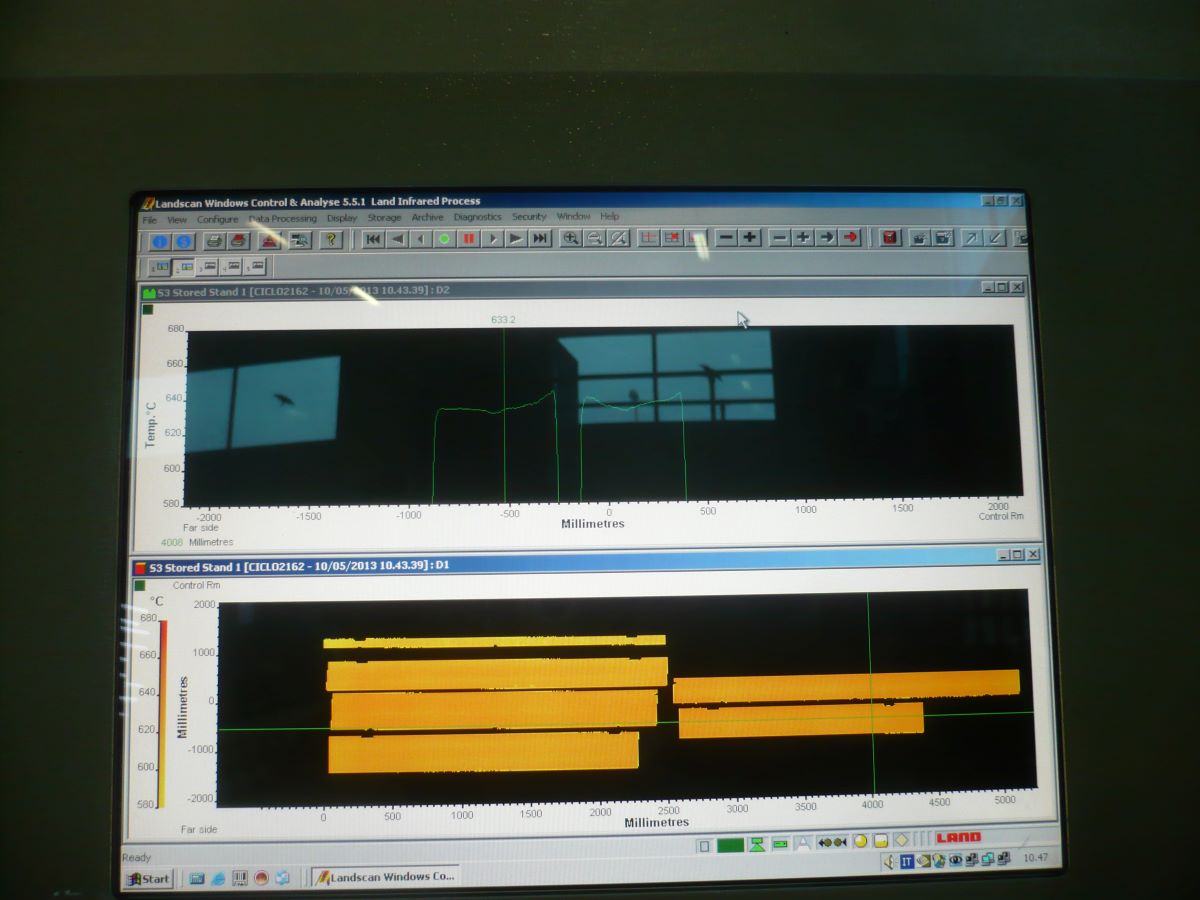
Task: Click the cursor temperature value 633.2
Action: [x=503, y=320]
